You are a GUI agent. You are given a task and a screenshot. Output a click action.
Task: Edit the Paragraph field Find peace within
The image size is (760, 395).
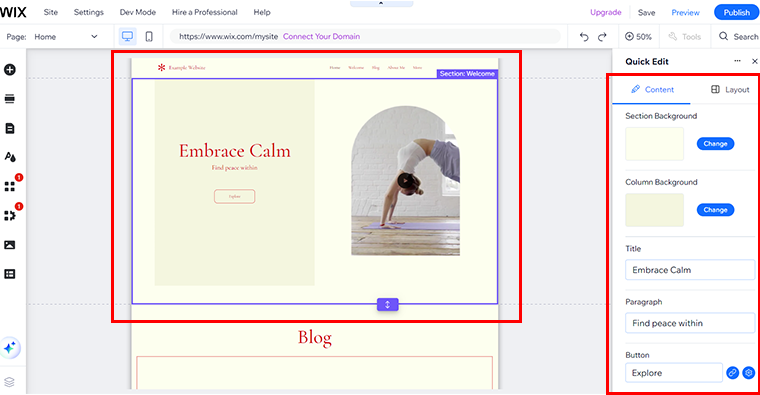coord(690,323)
